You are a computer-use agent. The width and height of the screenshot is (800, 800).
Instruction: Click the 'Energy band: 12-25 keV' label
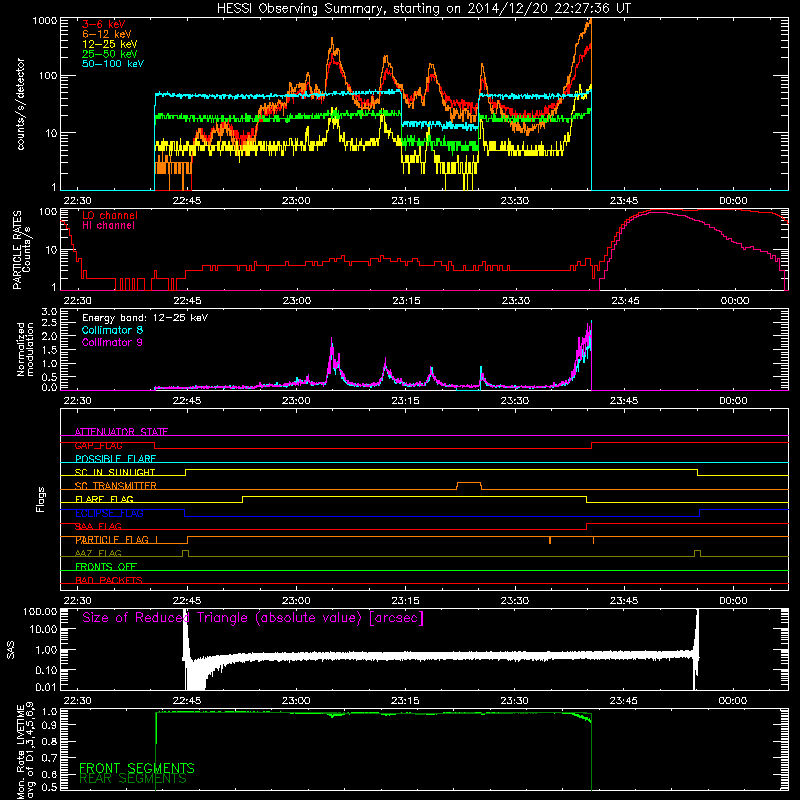pyautogui.click(x=145, y=318)
